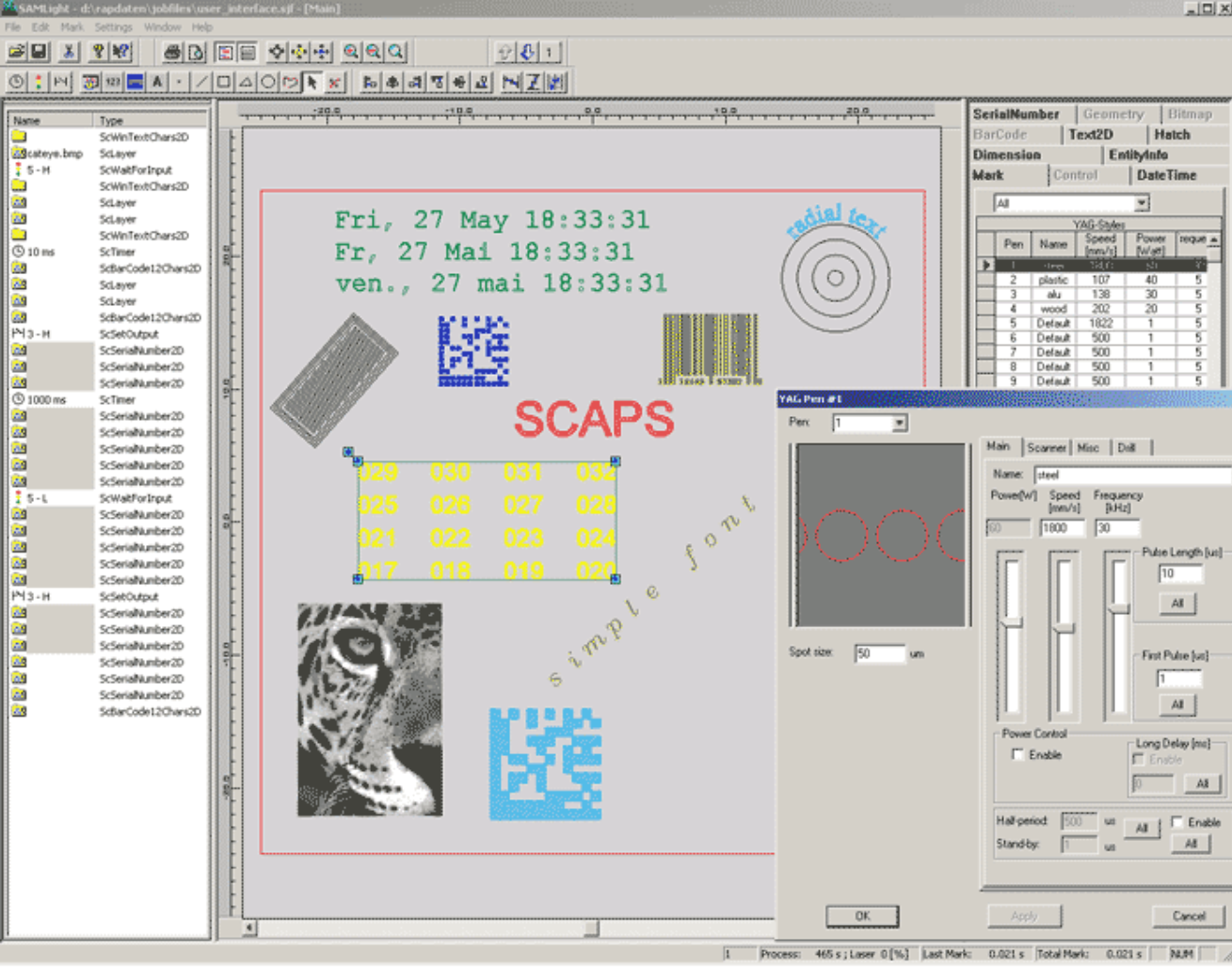Cancel the YAG Pen dialog
1232x968 pixels.
[1189, 915]
